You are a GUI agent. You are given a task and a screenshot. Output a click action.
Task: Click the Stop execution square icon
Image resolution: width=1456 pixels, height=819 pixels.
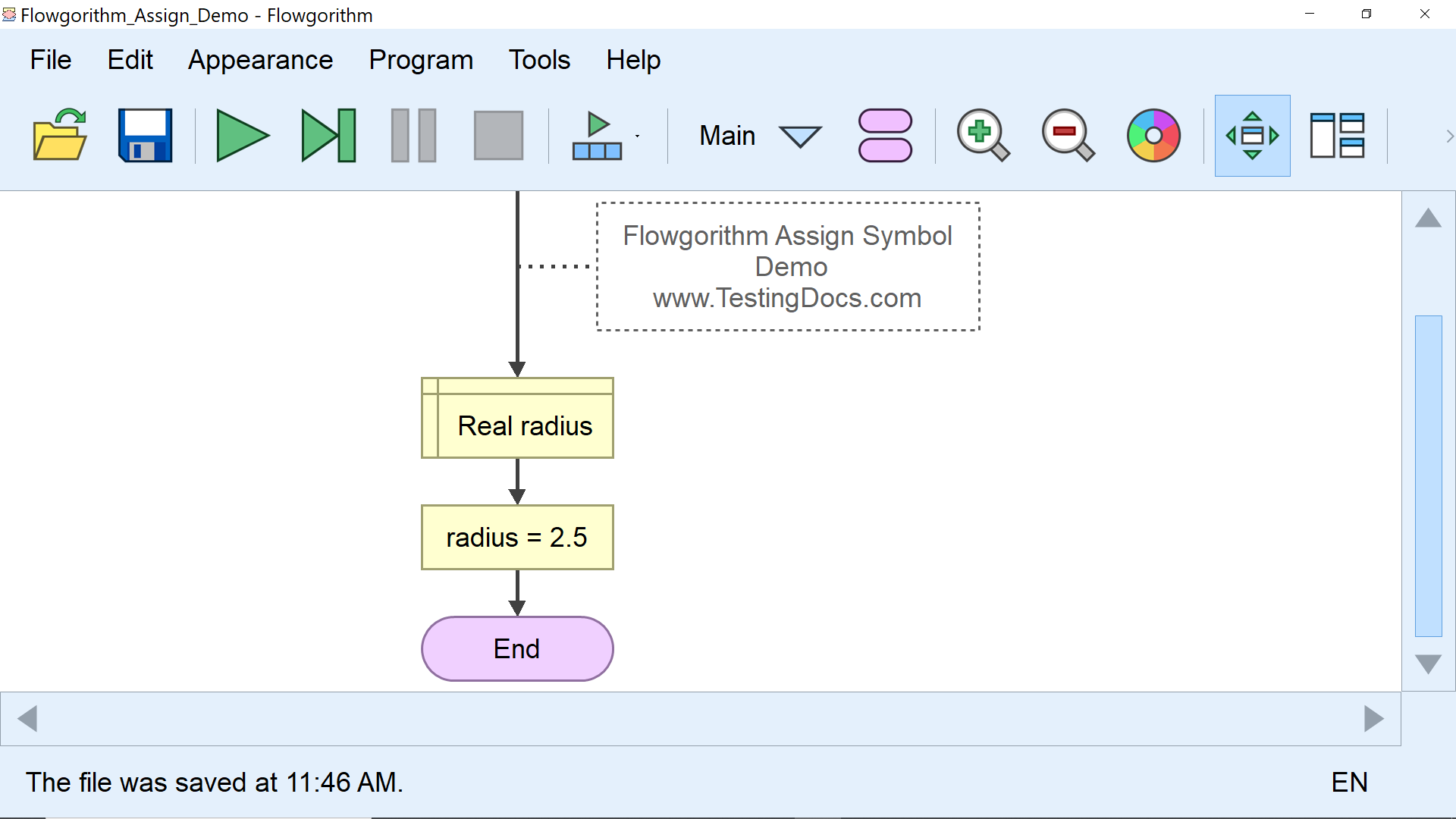pos(498,136)
